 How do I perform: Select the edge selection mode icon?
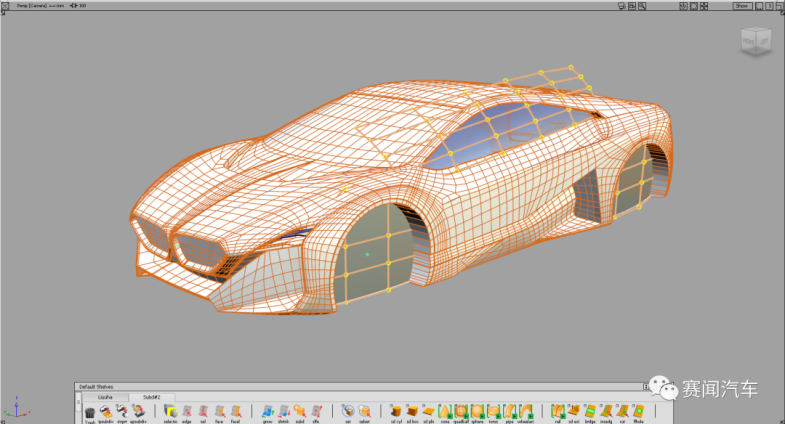(x=187, y=412)
